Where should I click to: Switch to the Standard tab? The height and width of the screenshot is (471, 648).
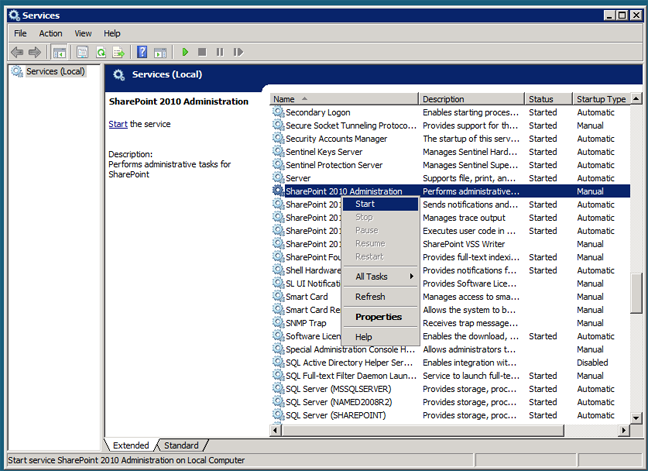click(181, 445)
